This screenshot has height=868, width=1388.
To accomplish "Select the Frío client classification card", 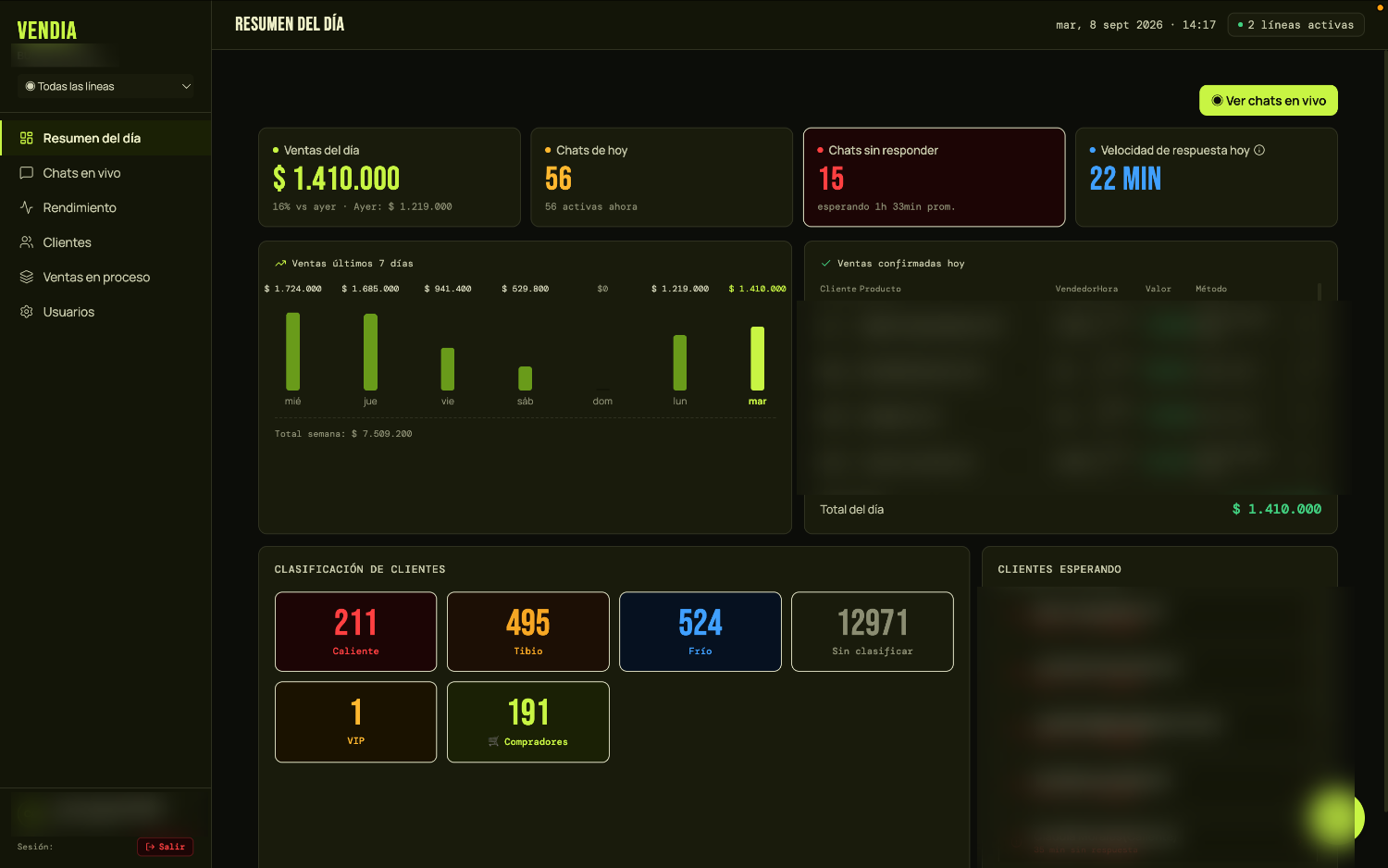I will coord(700,631).
